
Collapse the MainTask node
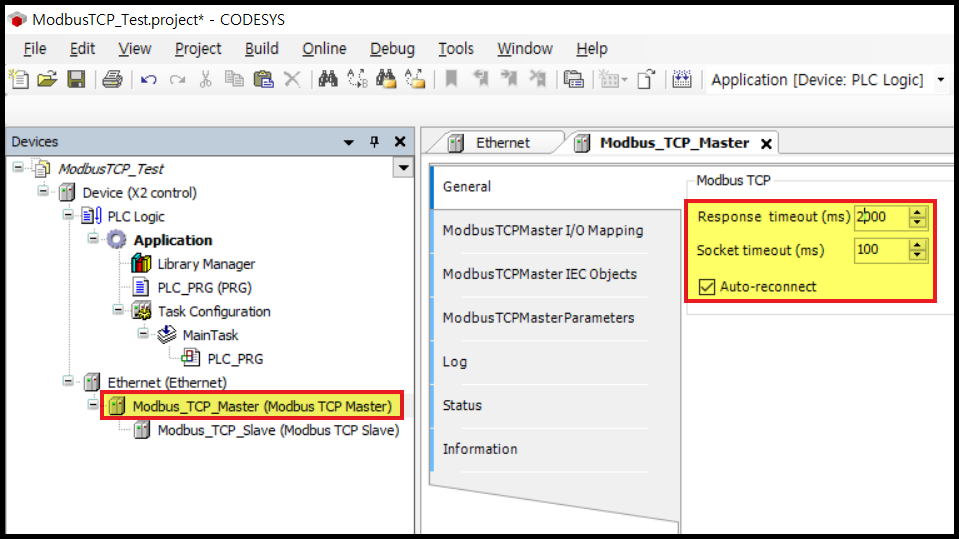pyautogui.click(x=143, y=333)
